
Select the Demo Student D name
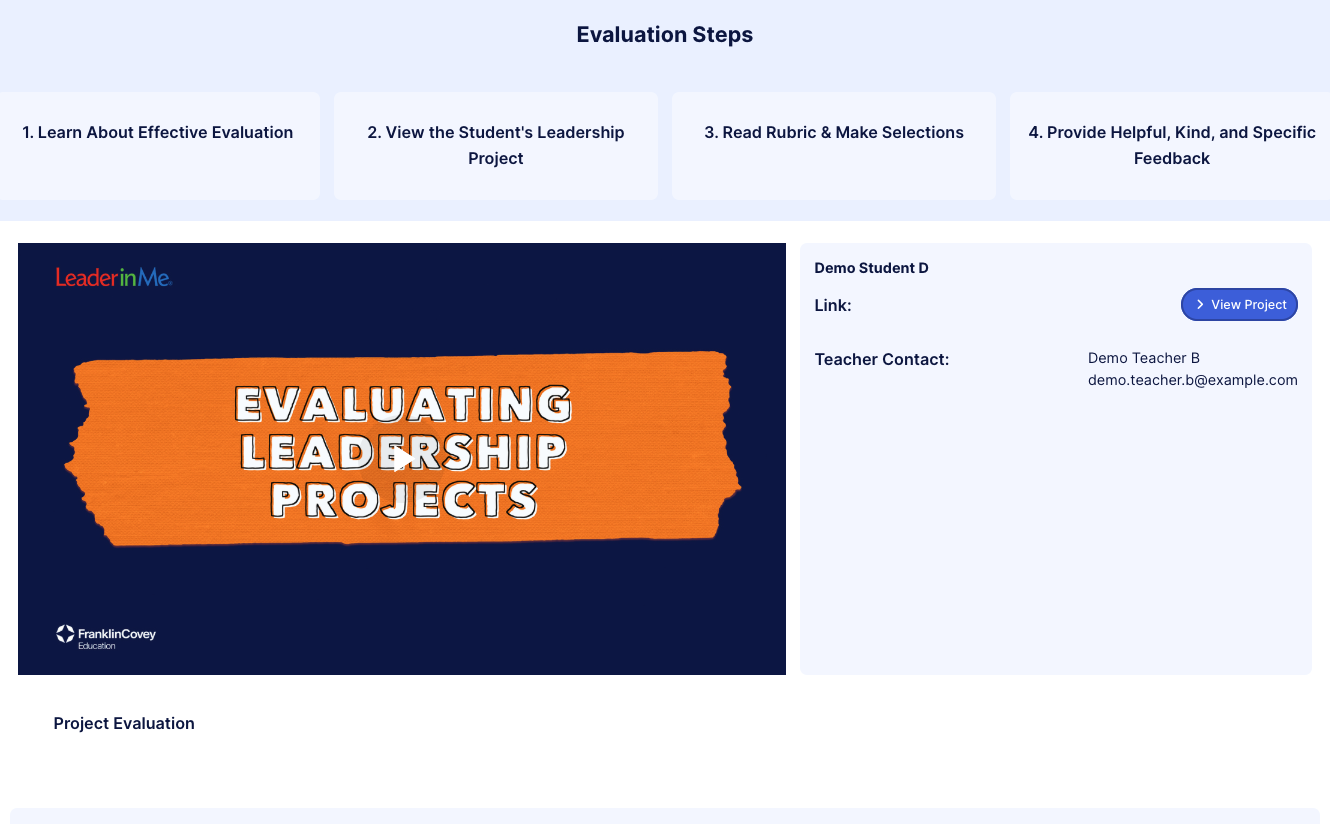(x=871, y=268)
